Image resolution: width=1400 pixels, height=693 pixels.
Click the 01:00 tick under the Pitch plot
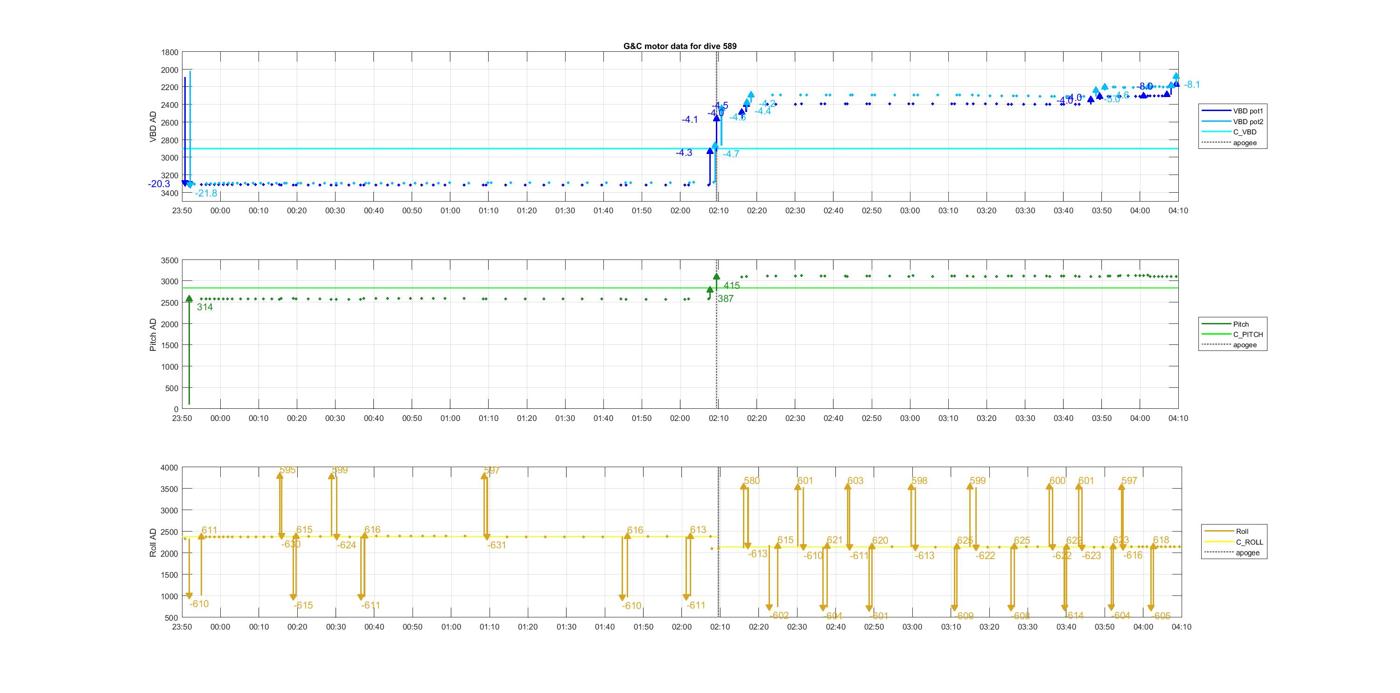coord(451,419)
